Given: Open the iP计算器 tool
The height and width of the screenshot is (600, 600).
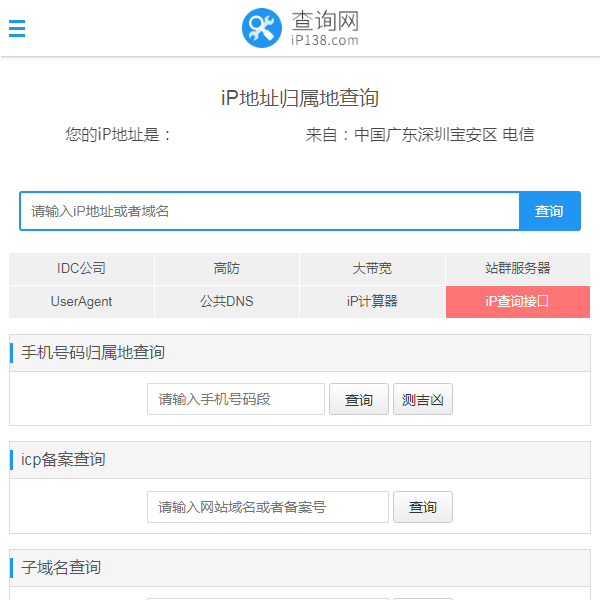Looking at the screenshot, I should 372,302.
